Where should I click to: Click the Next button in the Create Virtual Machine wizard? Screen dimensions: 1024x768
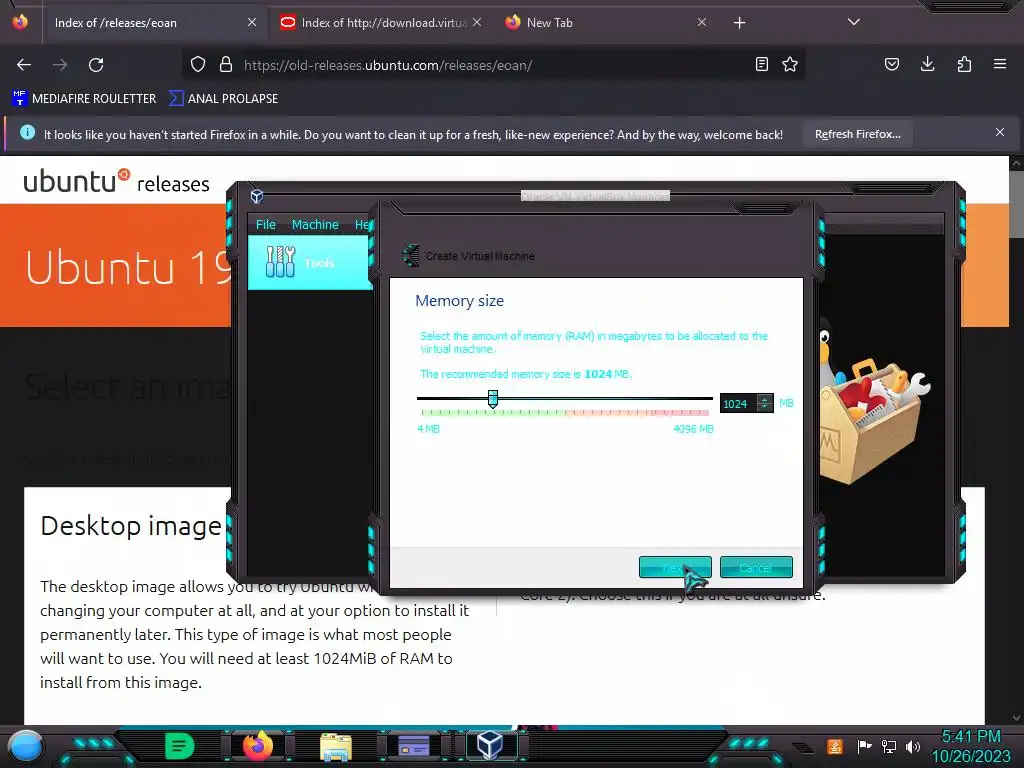(675, 567)
